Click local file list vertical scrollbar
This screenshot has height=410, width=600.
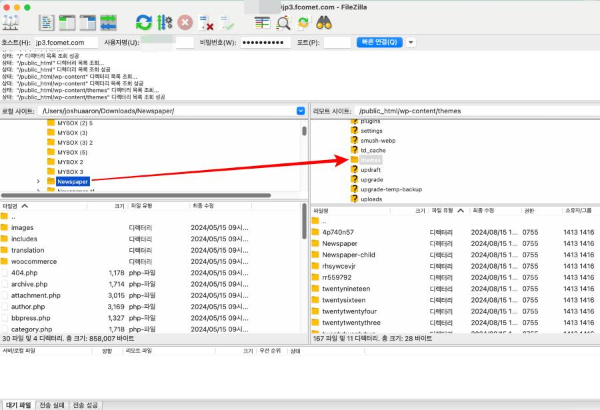click(304, 221)
